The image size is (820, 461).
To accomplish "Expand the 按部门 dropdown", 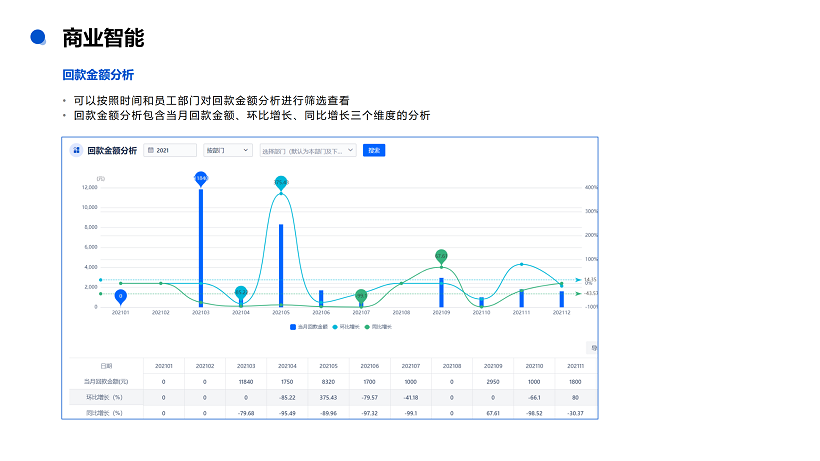I will coord(227,151).
